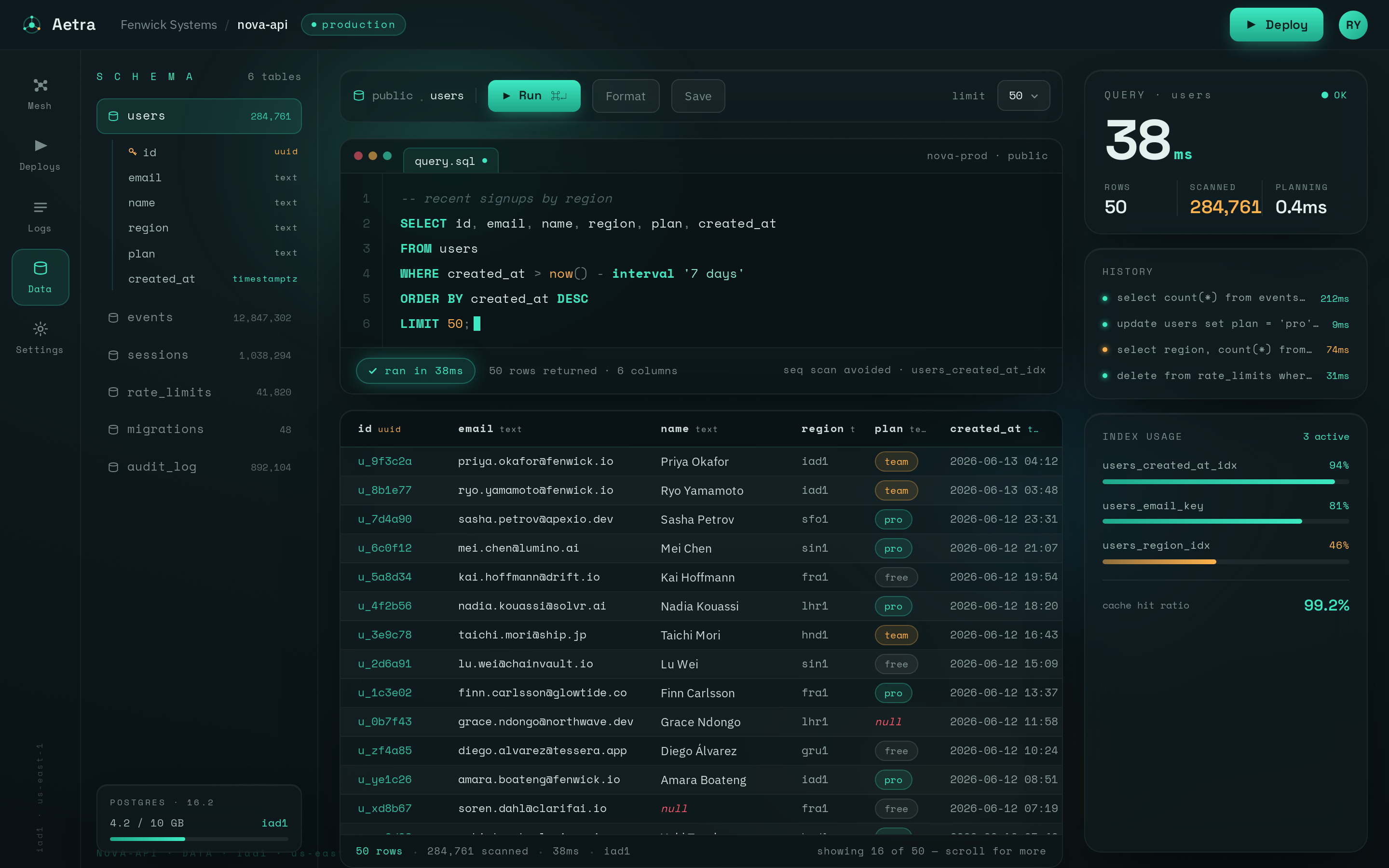Click the events table database icon

pyautogui.click(x=114, y=317)
